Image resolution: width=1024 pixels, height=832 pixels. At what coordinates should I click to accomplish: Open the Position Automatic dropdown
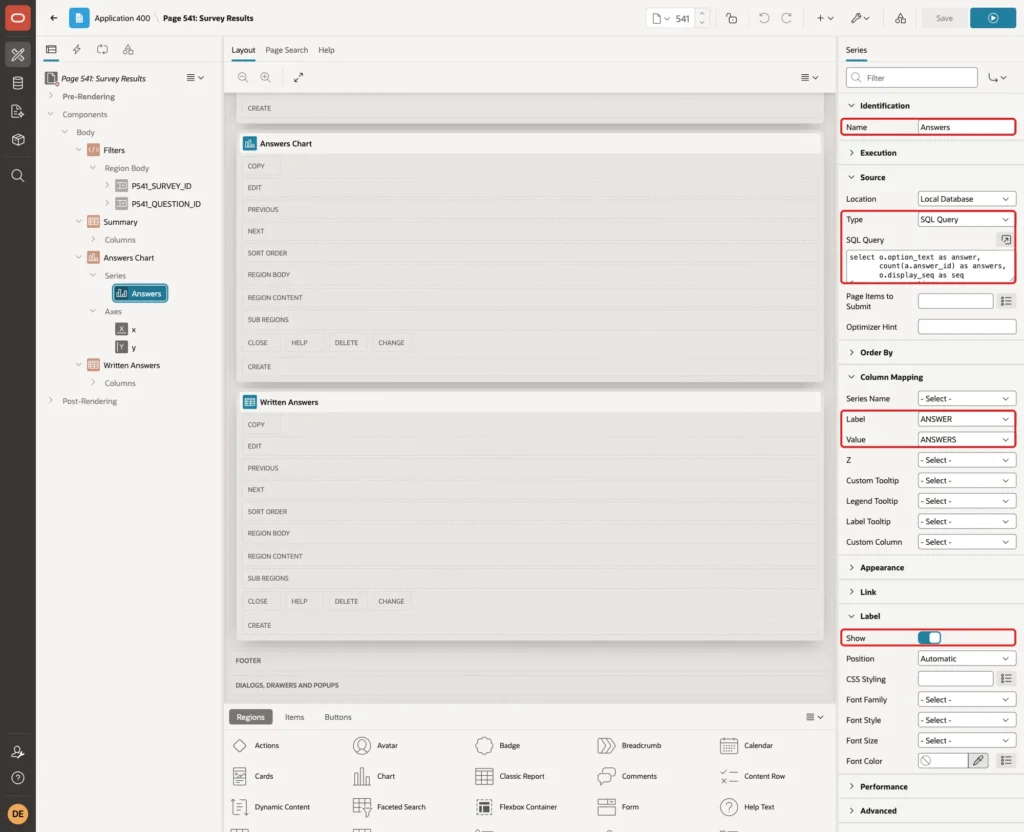[x=966, y=659]
